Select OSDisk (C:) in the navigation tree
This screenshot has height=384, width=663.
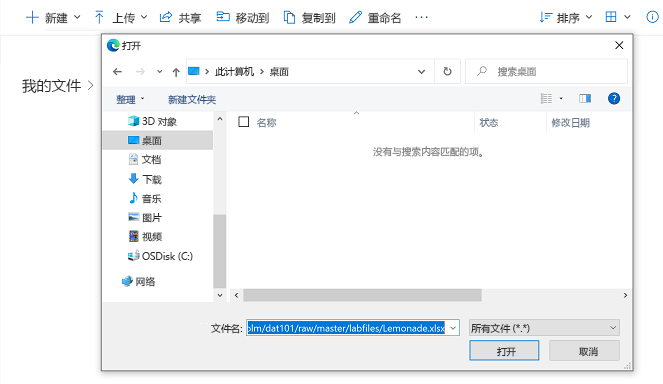click(160, 256)
